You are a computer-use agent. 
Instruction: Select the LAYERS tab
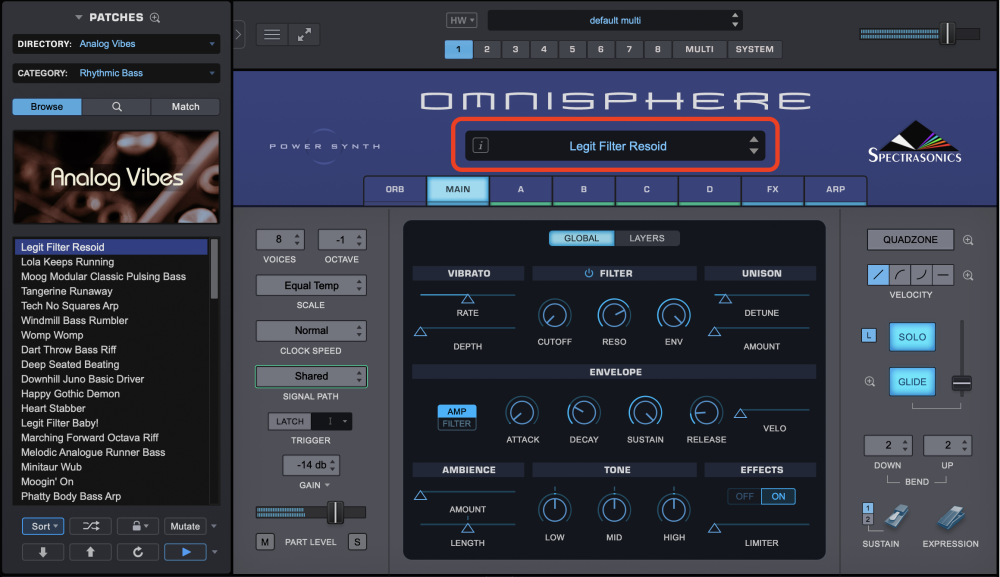[x=647, y=238]
